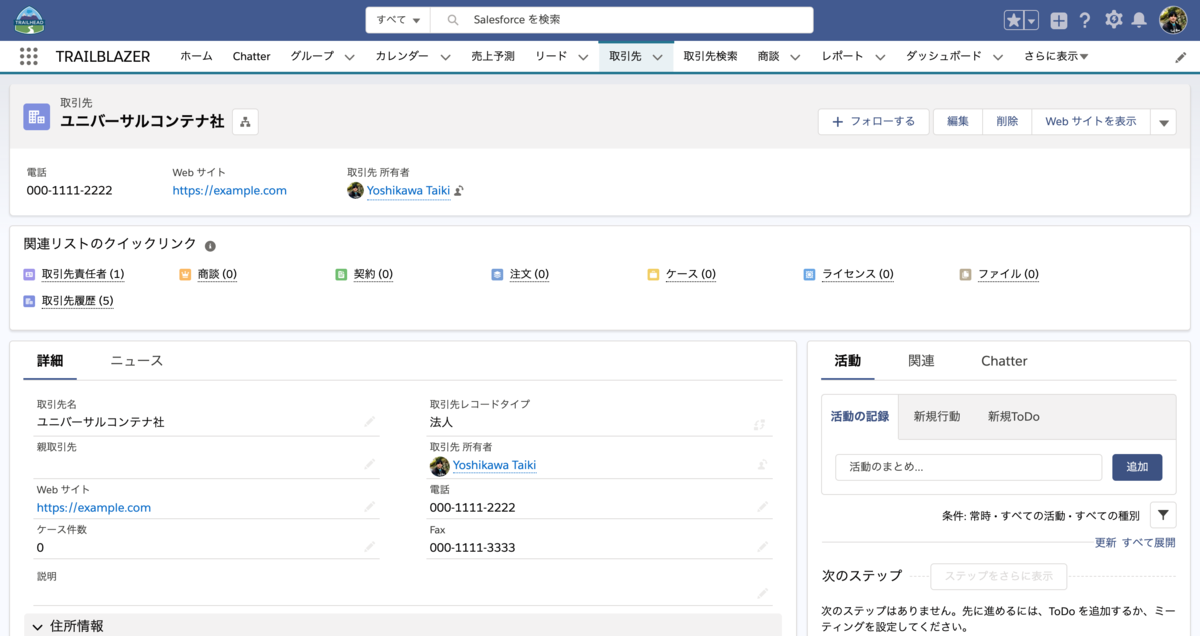Expand the レポート tab chevron
Image resolution: width=1200 pixels, height=636 pixels.
pos(880,57)
